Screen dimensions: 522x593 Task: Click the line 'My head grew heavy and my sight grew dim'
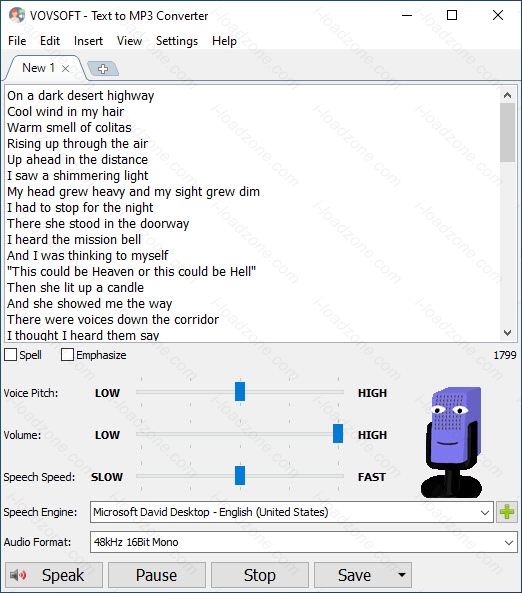133,192
